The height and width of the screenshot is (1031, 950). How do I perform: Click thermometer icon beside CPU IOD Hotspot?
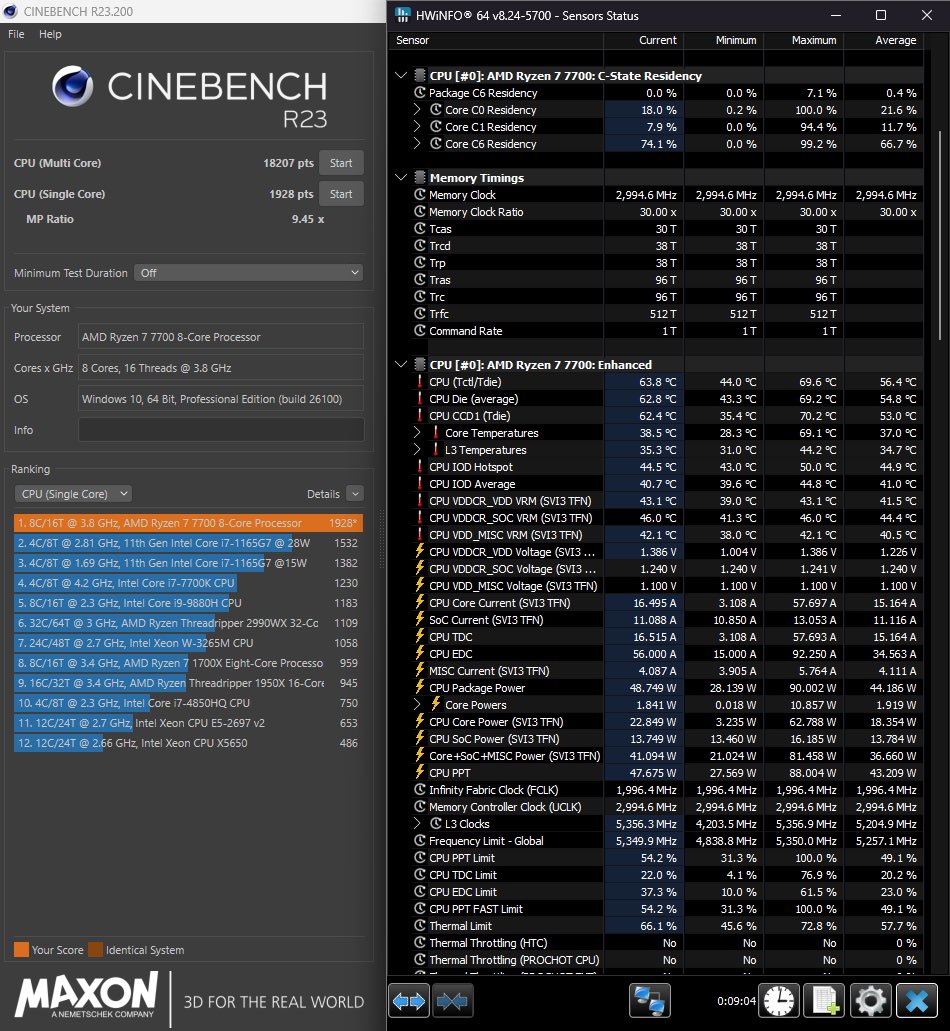(x=419, y=467)
